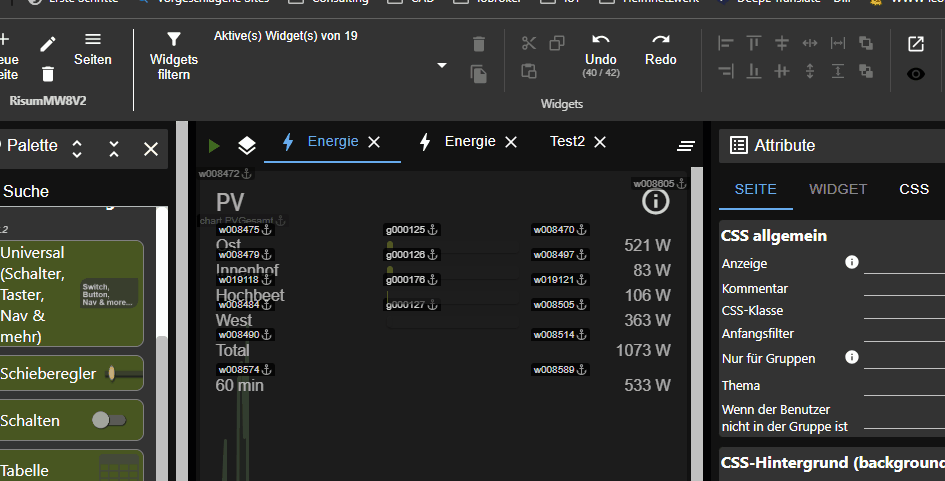
Task: Click the trash icon below the pencil
Action: click(x=48, y=74)
